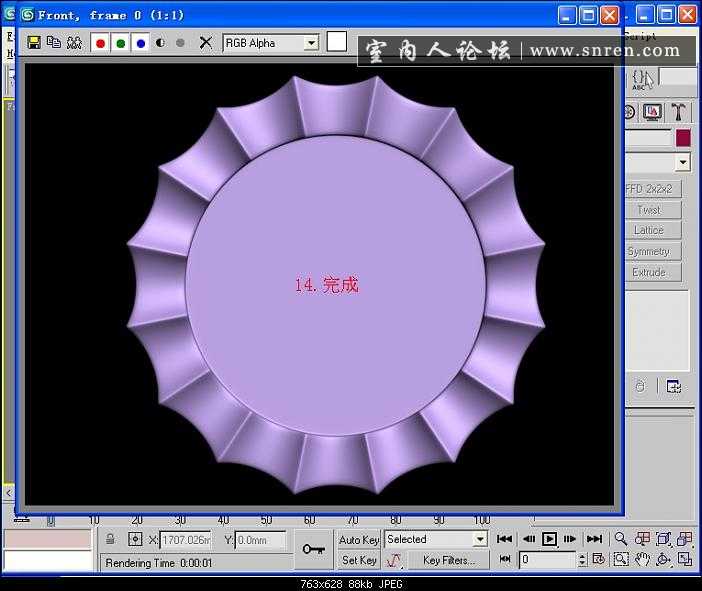The image size is (702, 591).
Task: Clone the rendered frame window
Action: point(53,43)
